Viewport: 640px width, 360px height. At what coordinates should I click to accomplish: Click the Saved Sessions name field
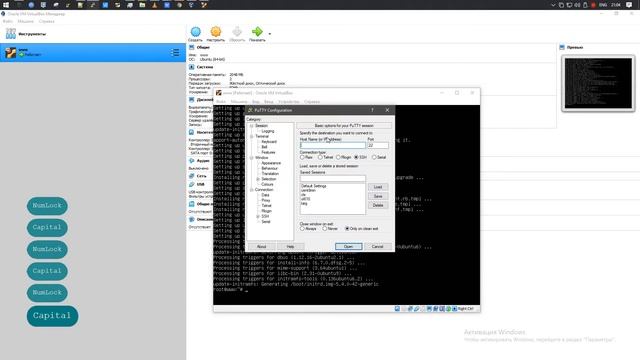pos(333,178)
